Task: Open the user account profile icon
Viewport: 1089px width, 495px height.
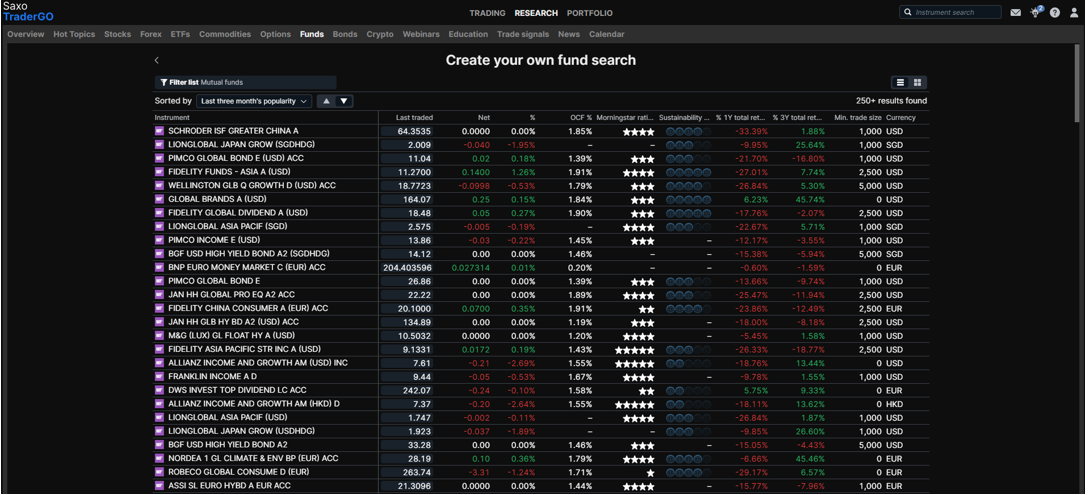Action: click(x=1074, y=12)
